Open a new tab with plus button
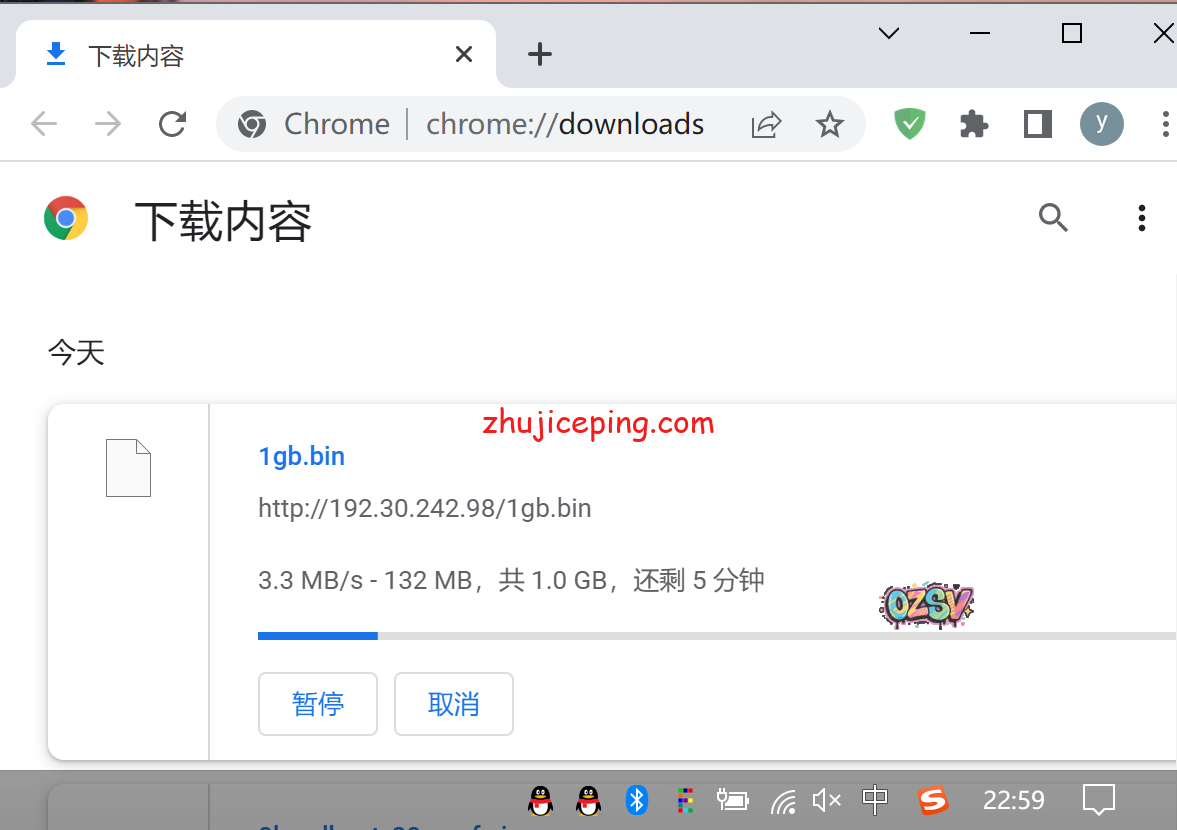 (x=540, y=54)
